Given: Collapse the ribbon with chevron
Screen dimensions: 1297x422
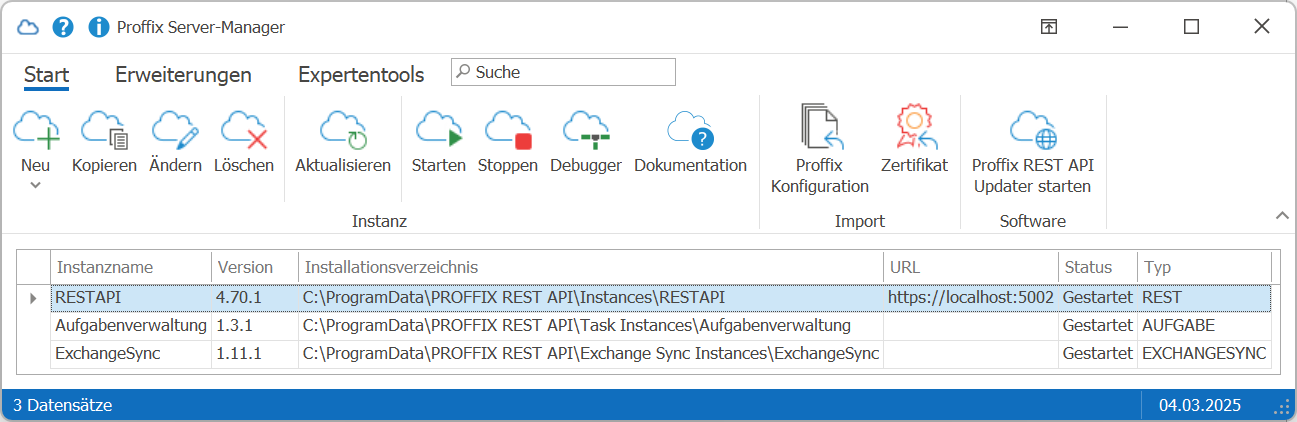Looking at the screenshot, I should pyautogui.click(x=1282, y=215).
